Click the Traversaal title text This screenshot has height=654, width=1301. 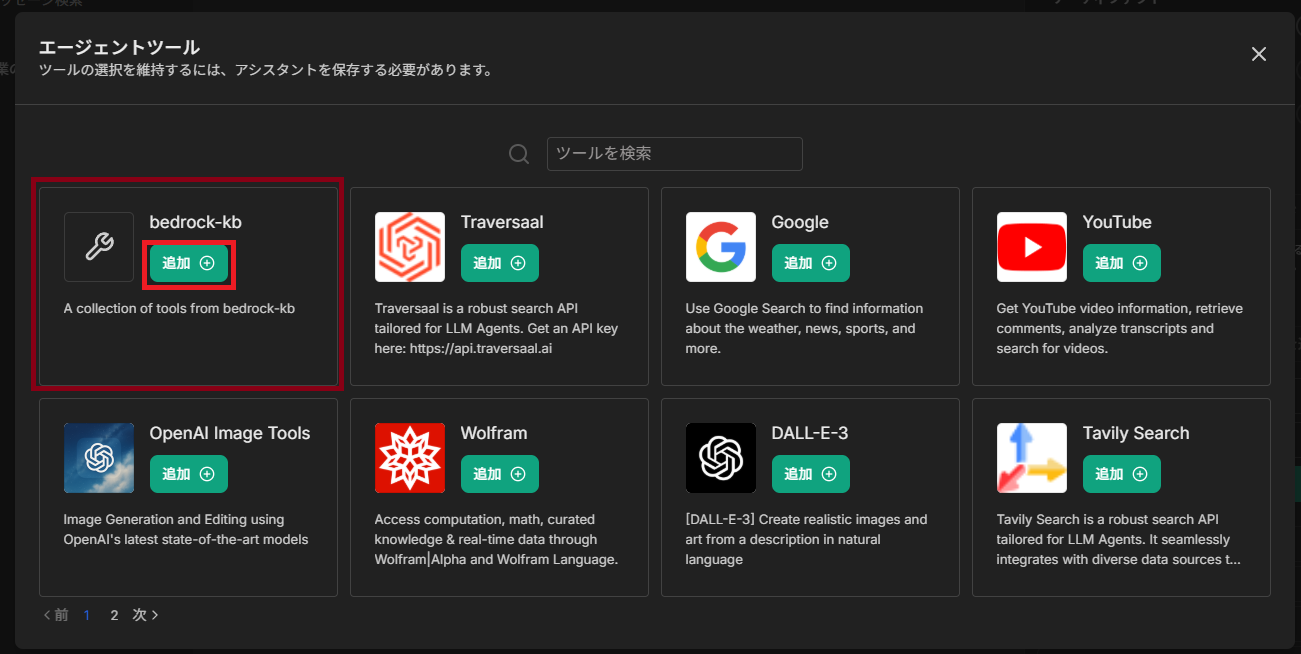coord(502,222)
